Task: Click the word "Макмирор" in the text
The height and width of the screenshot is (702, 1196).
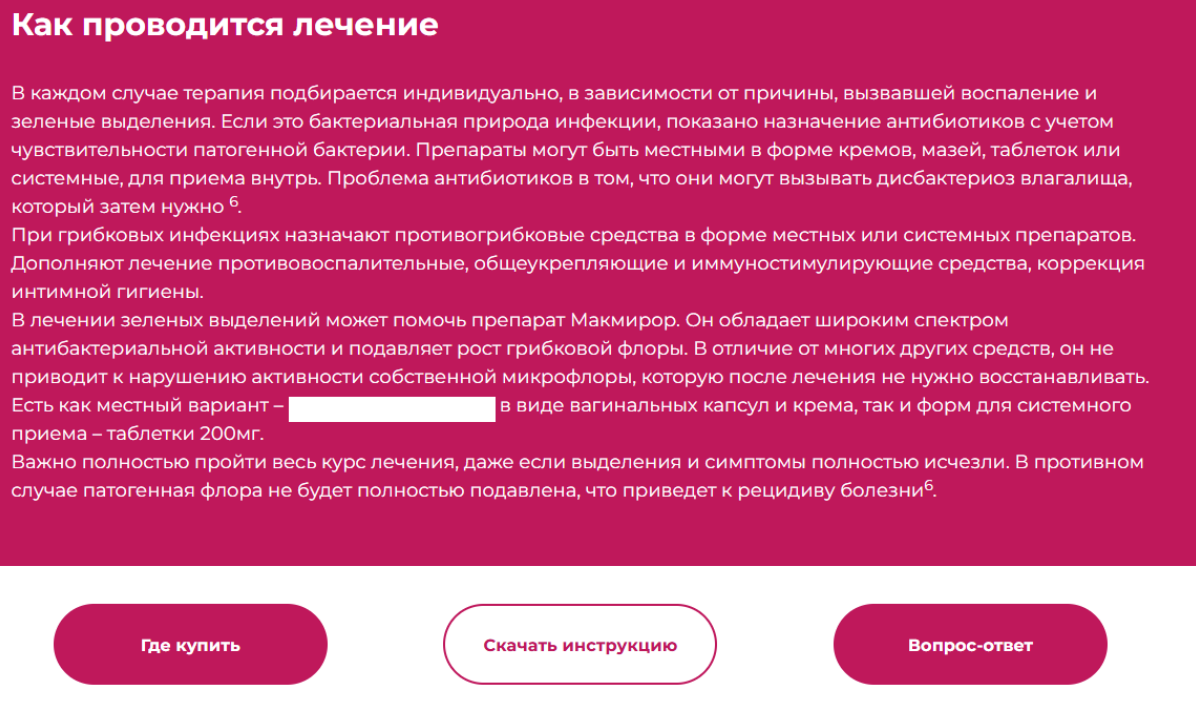Action: tap(624, 320)
